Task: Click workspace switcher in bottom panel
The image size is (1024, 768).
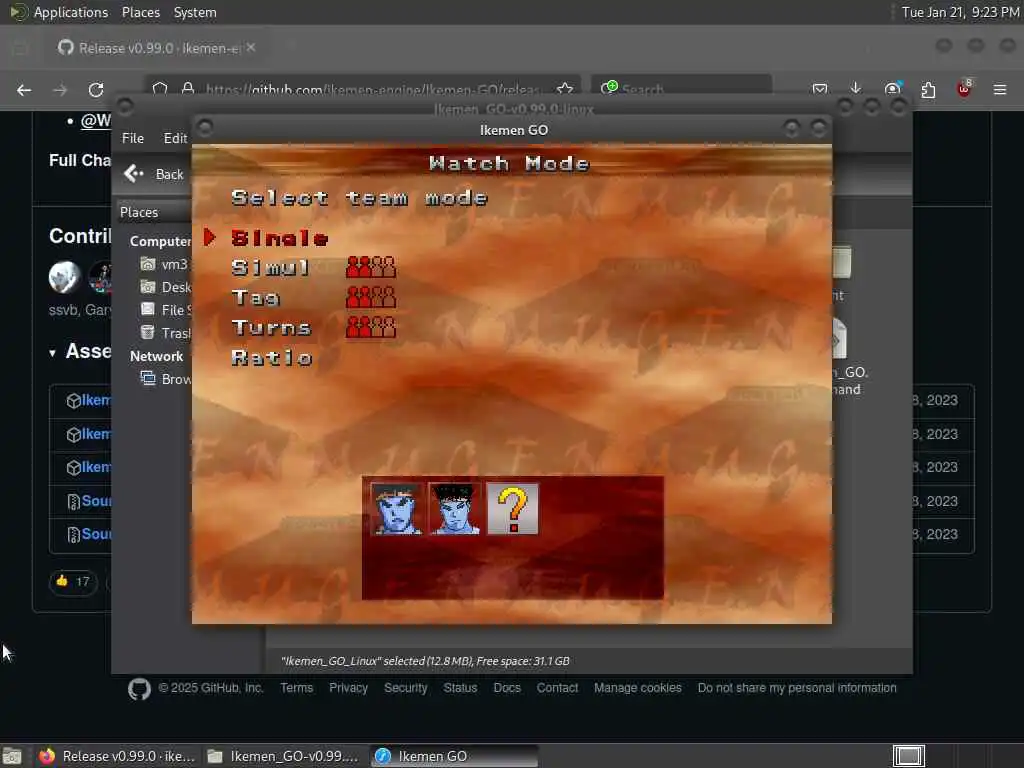Action: pos(908,756)
